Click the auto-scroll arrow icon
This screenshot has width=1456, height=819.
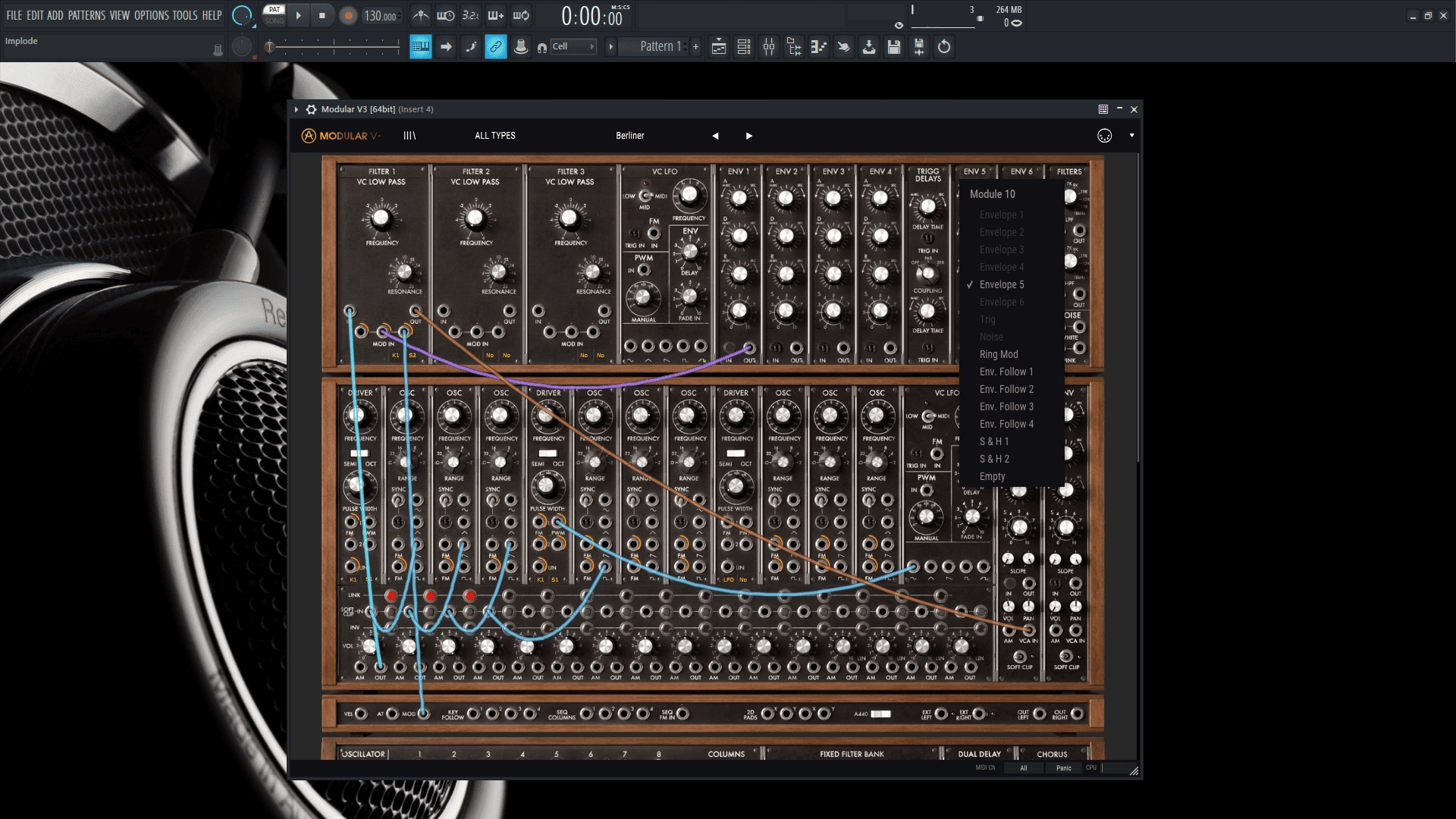point(446,47)
